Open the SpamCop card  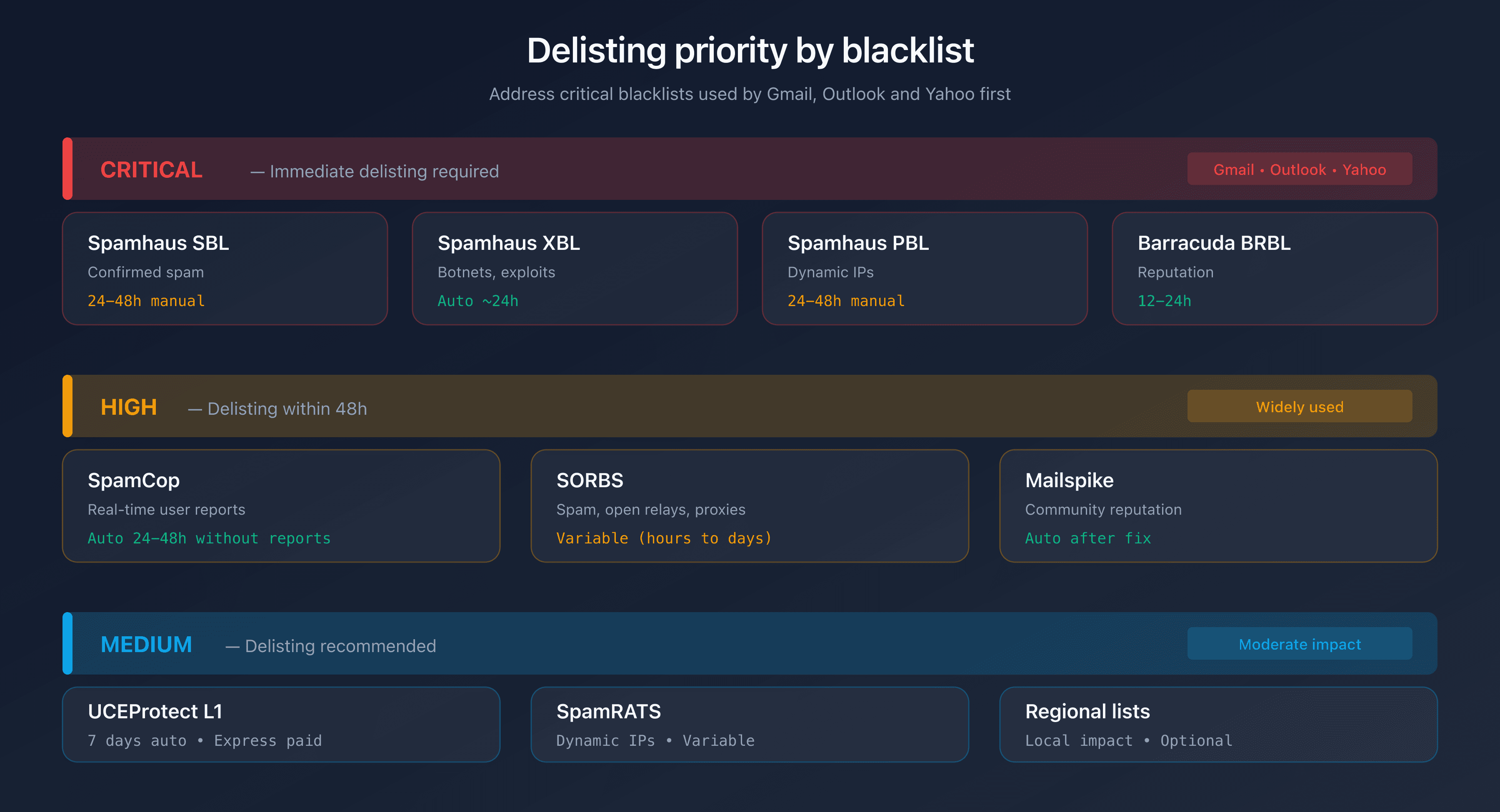(281, 506)
